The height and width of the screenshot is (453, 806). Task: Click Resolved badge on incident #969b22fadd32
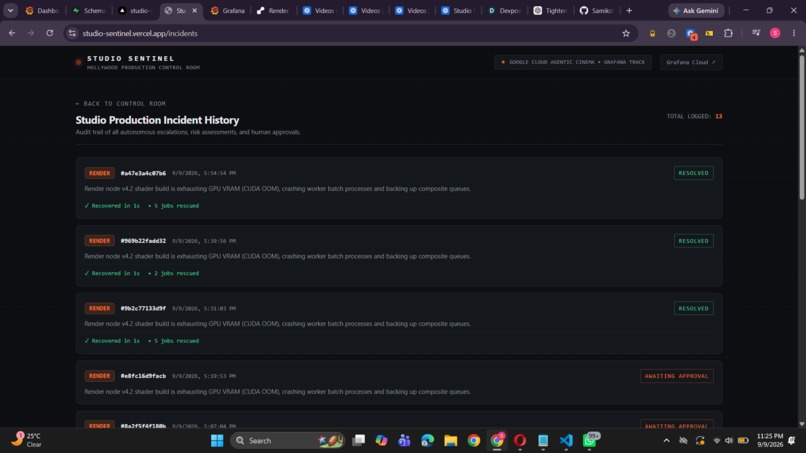[x=693, y=241]
